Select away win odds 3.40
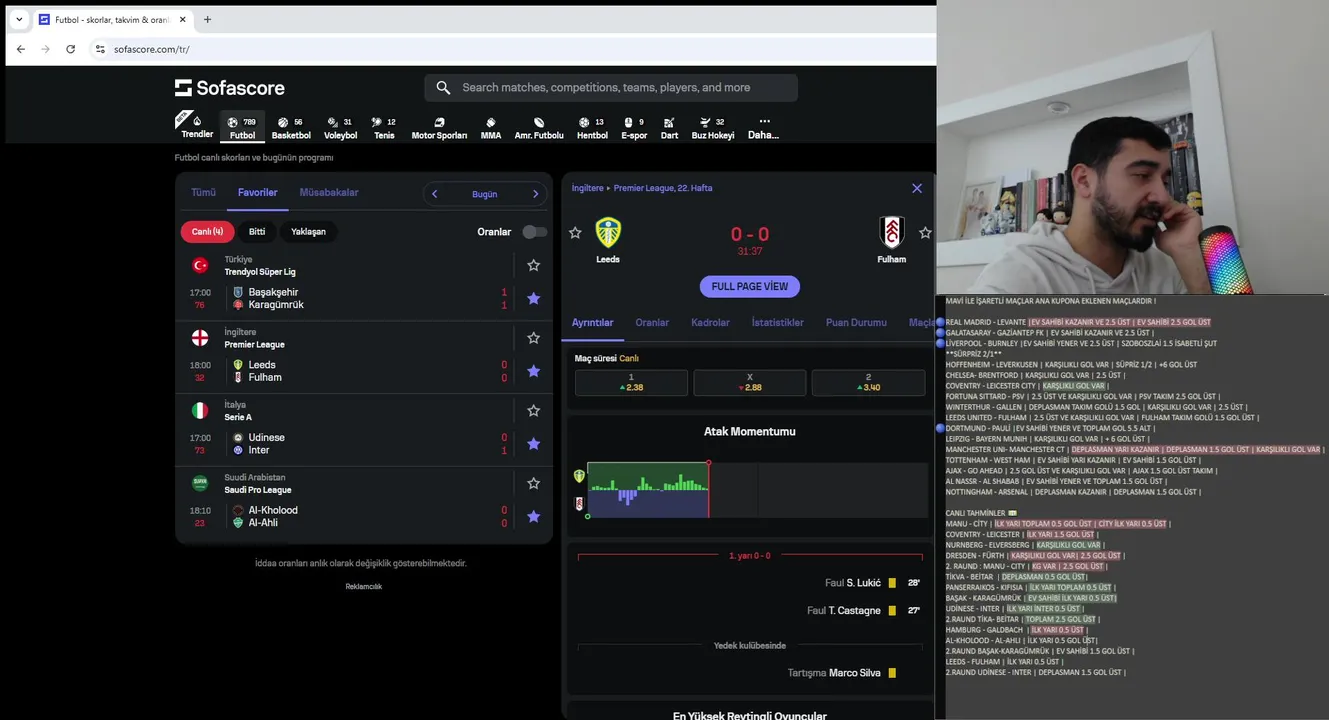This screenshot has height=720, width=1329. tap(868, 382)
